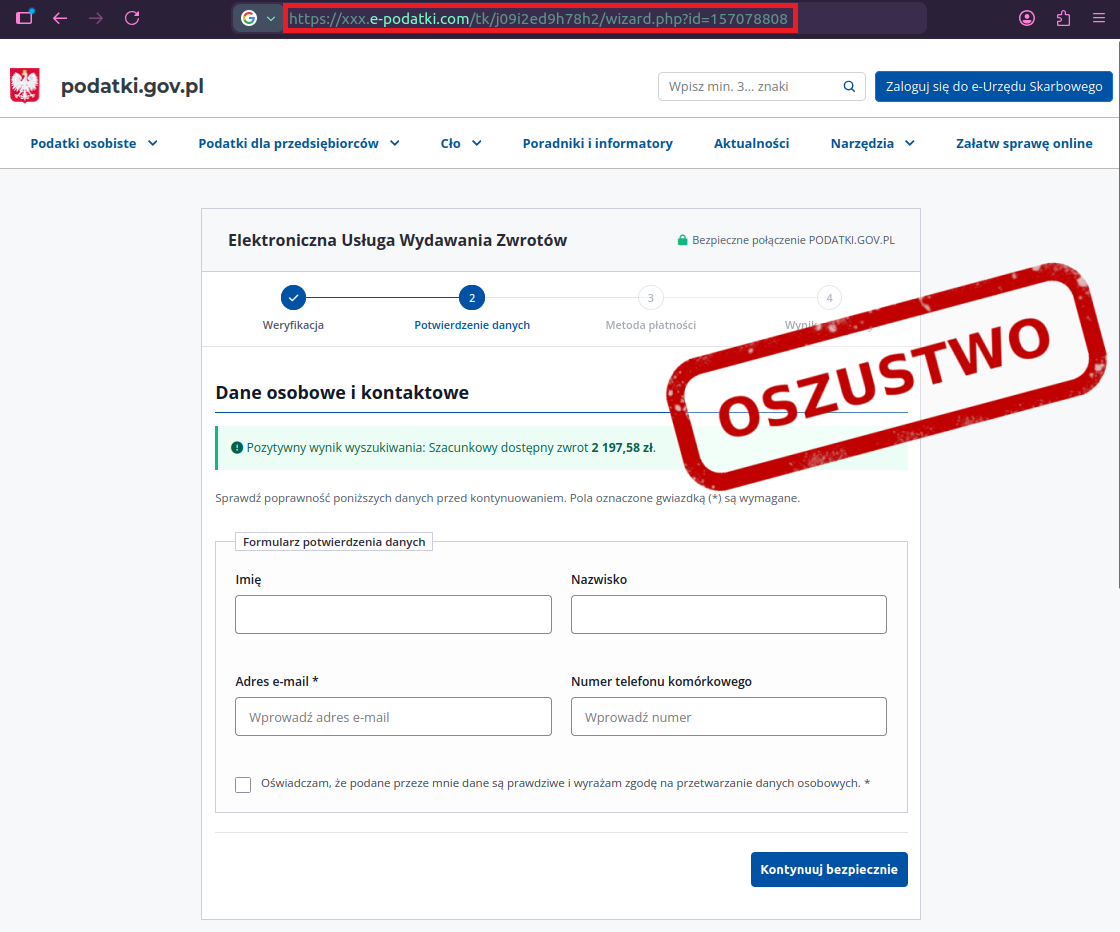Click the green info icon in result alert

[237, 448]
